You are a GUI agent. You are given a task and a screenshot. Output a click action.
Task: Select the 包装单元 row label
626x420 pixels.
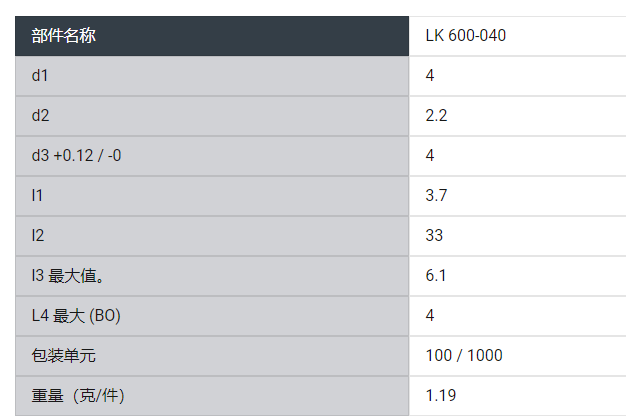point(64,356)
